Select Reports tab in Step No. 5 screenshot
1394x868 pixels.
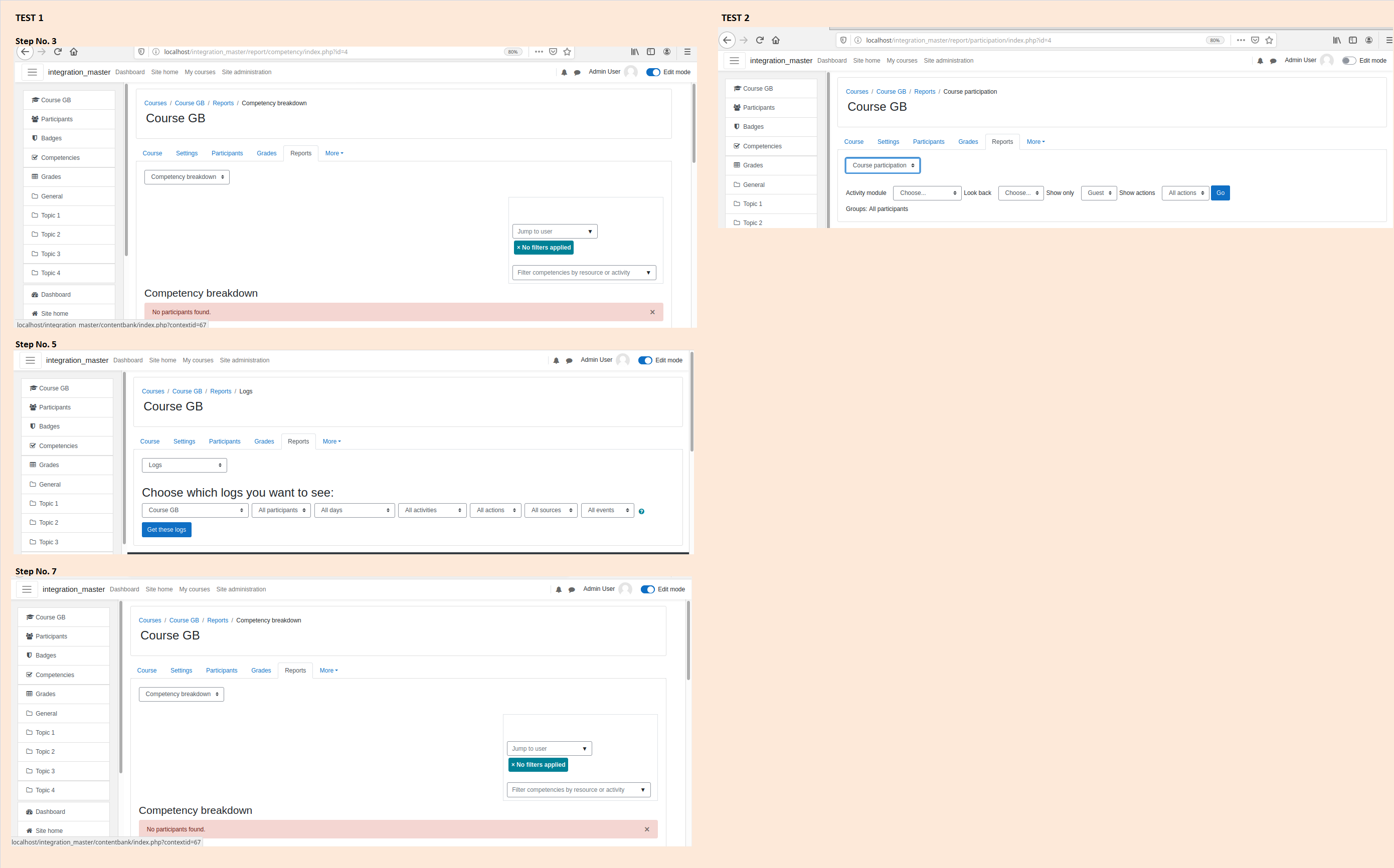tap(298, 442)
